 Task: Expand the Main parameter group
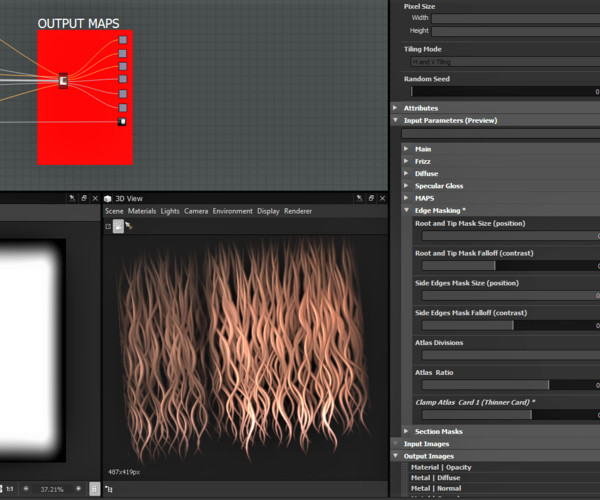pos(406,149)
